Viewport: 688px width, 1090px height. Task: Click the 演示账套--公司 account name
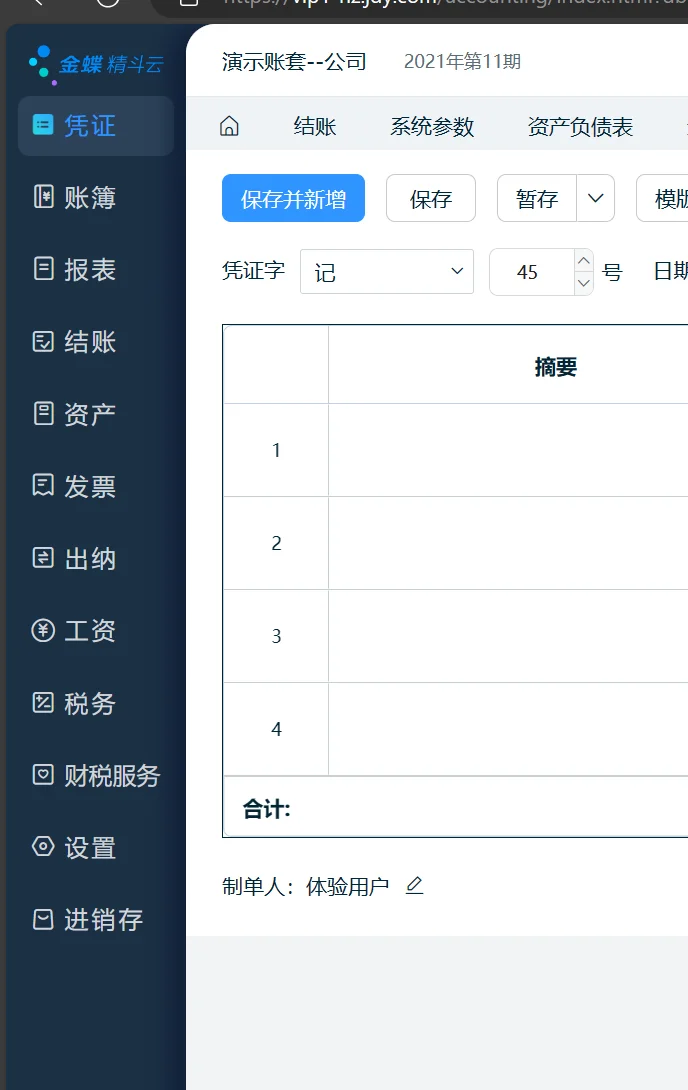pos(294,62)
